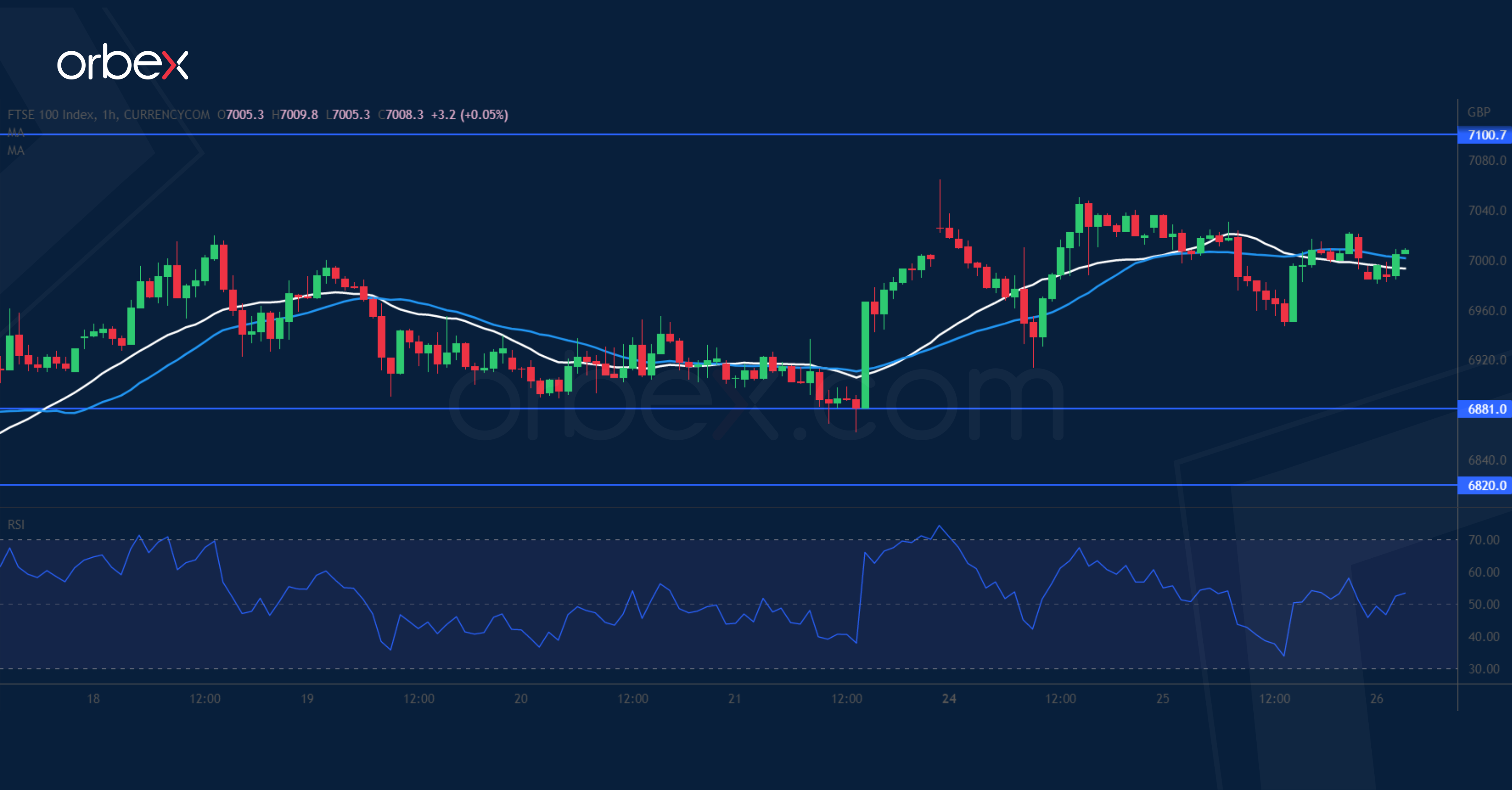Select date 24 on the time axis
Viewport: 1512px width, 790px height.
tap(948, 698)
